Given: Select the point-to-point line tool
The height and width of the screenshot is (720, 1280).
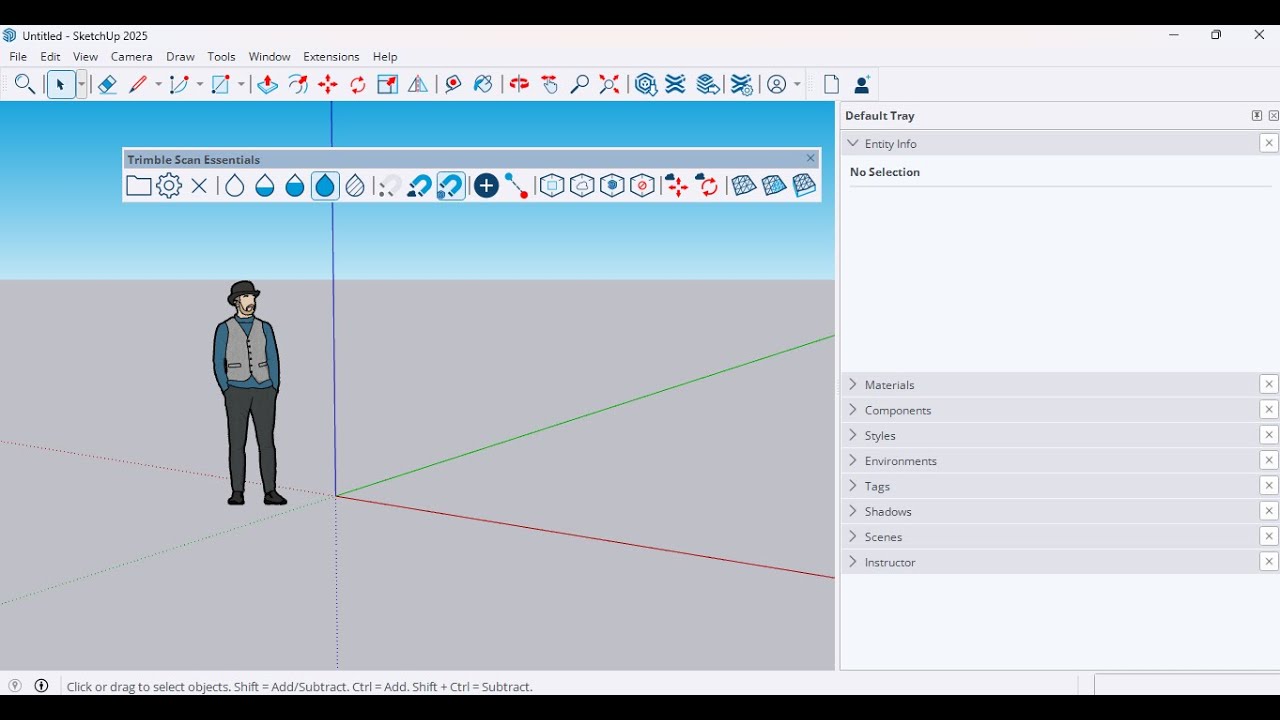Looking at the screenshot, I should tap(516, 186).
